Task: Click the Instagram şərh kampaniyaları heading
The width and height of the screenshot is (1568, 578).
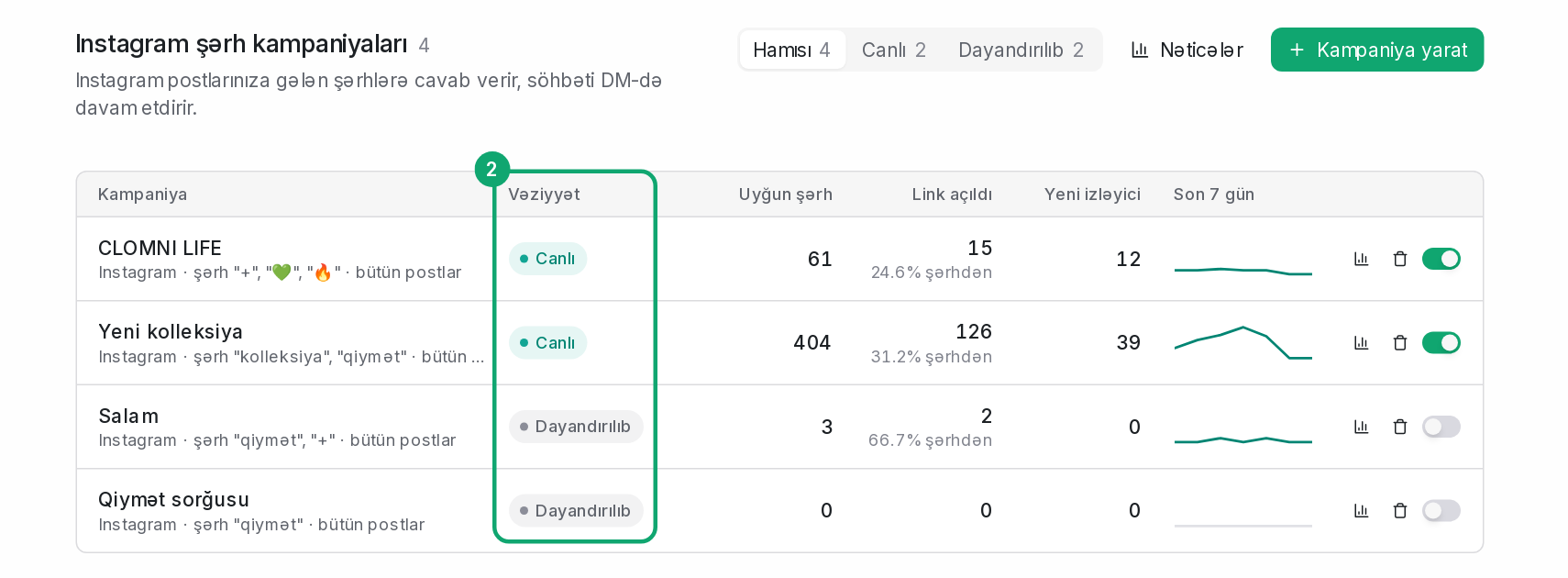Action: [241, 44]
